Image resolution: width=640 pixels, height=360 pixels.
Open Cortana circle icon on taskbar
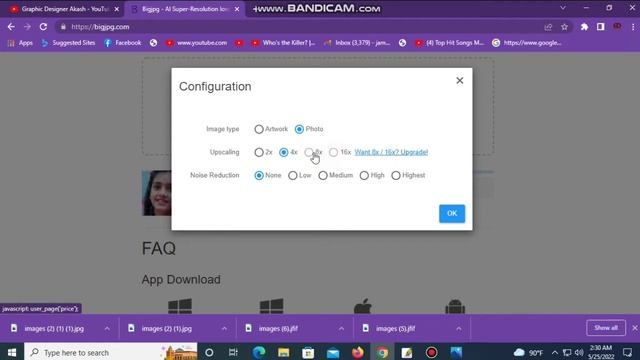[x=209, y=352]
